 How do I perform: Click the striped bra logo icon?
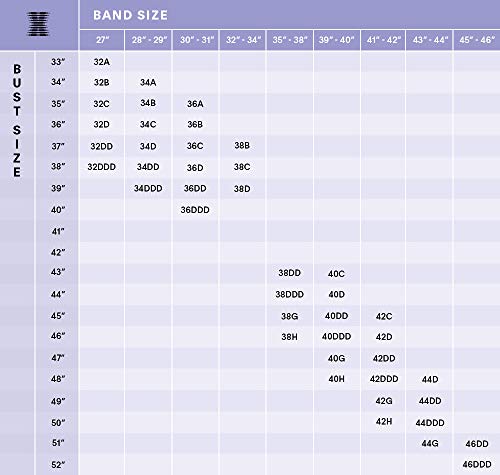click(38, 24)
